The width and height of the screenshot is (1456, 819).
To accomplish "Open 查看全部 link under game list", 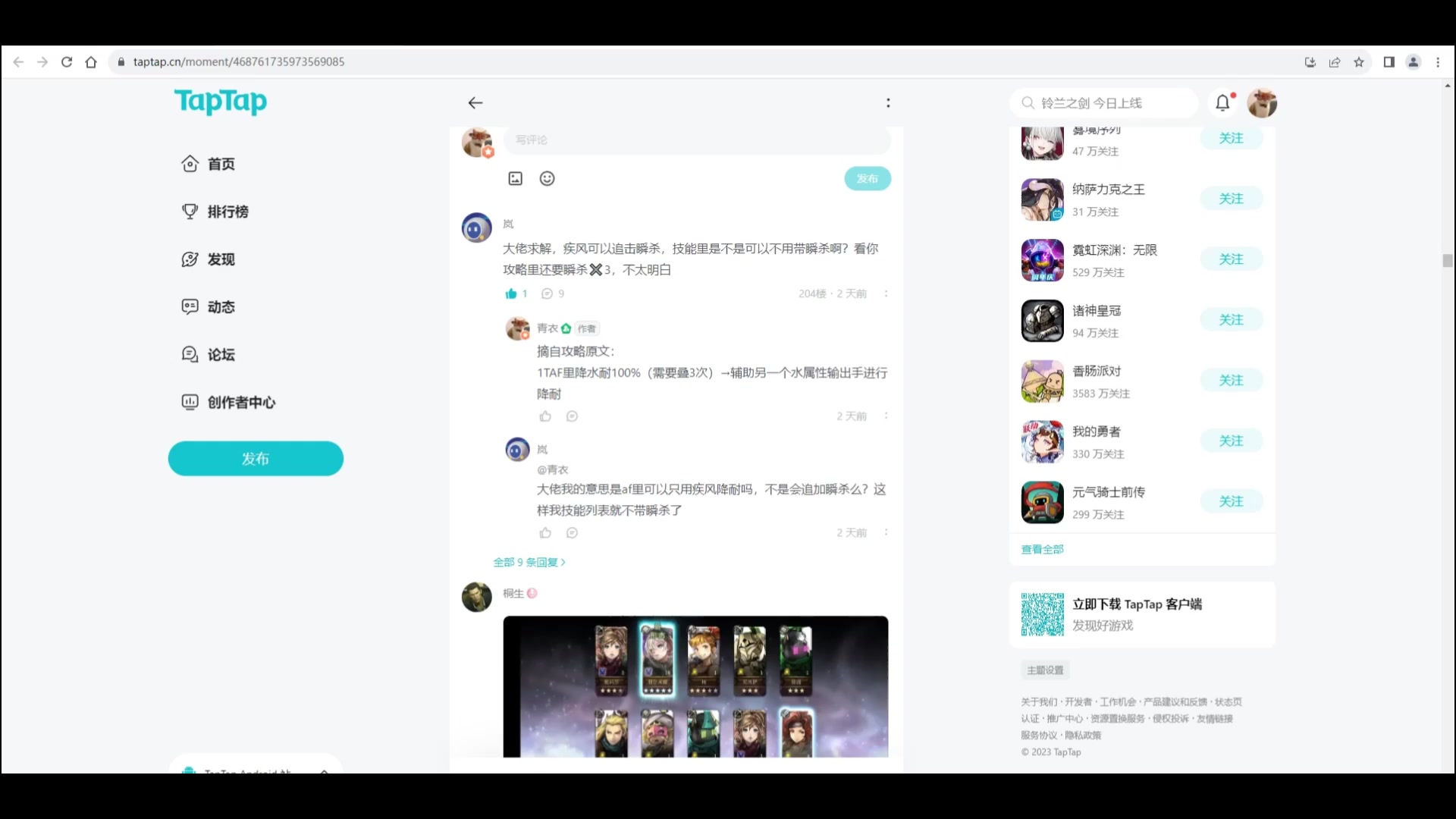I will (x=1042, y=549).
